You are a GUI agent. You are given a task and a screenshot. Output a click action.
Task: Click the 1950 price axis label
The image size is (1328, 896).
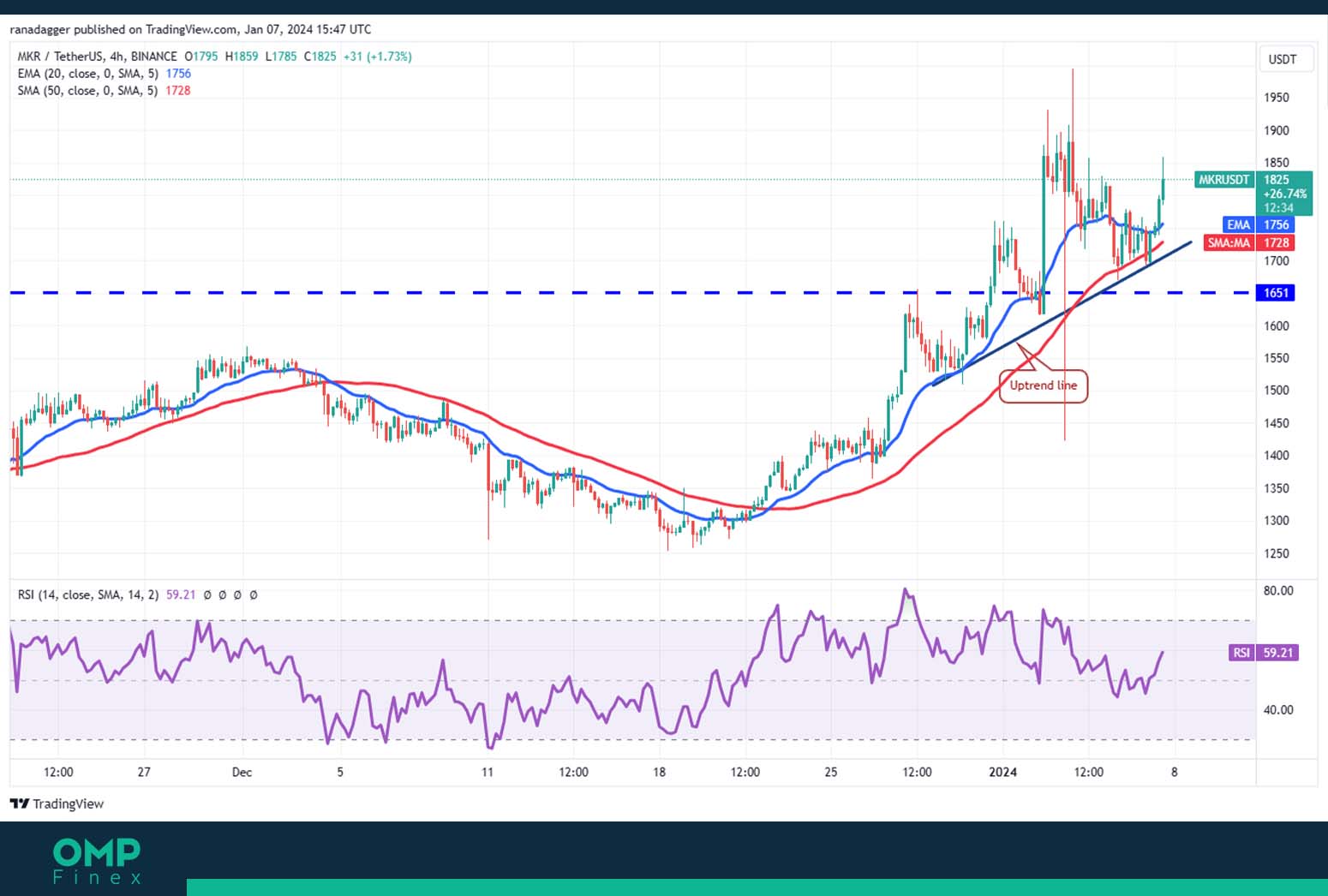tap(1277, 98)
